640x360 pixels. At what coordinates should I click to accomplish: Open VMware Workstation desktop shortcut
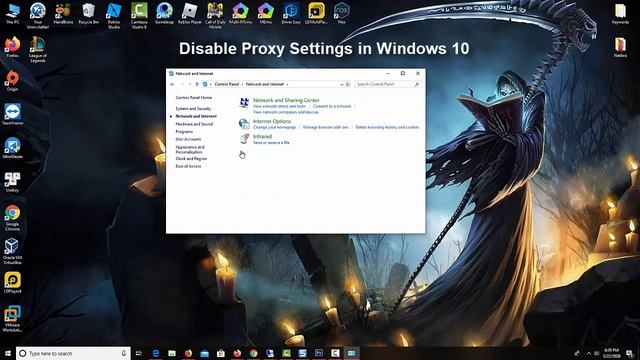tap(13, 318)
